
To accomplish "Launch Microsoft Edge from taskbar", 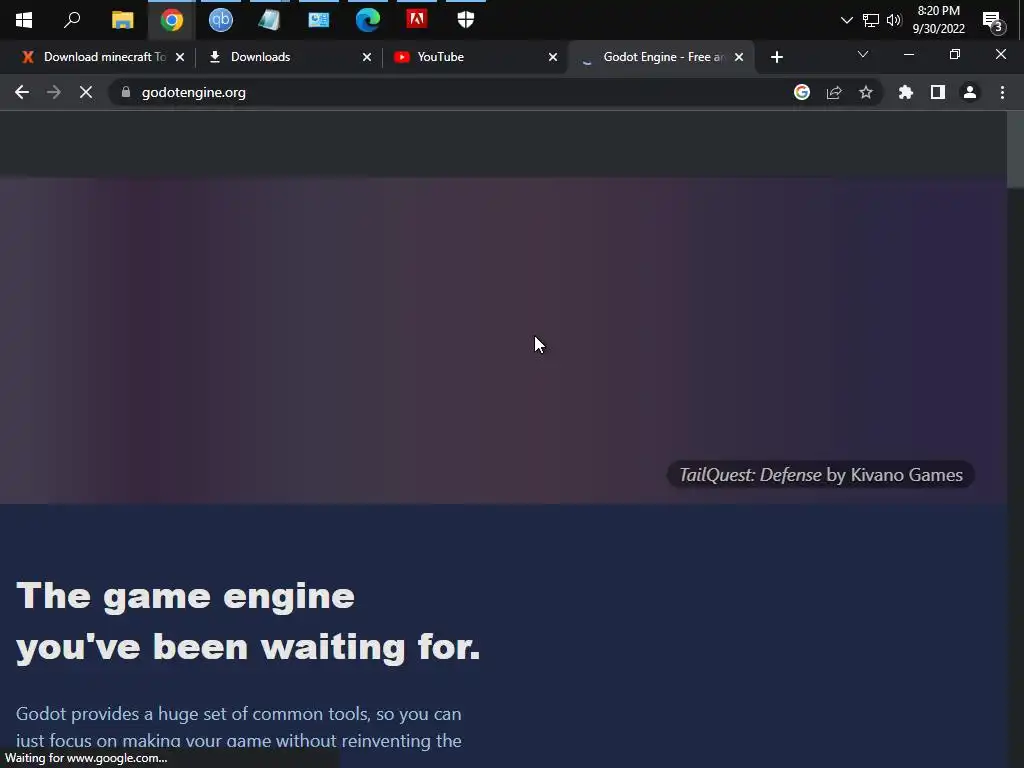I will click(x=368, y=20).
